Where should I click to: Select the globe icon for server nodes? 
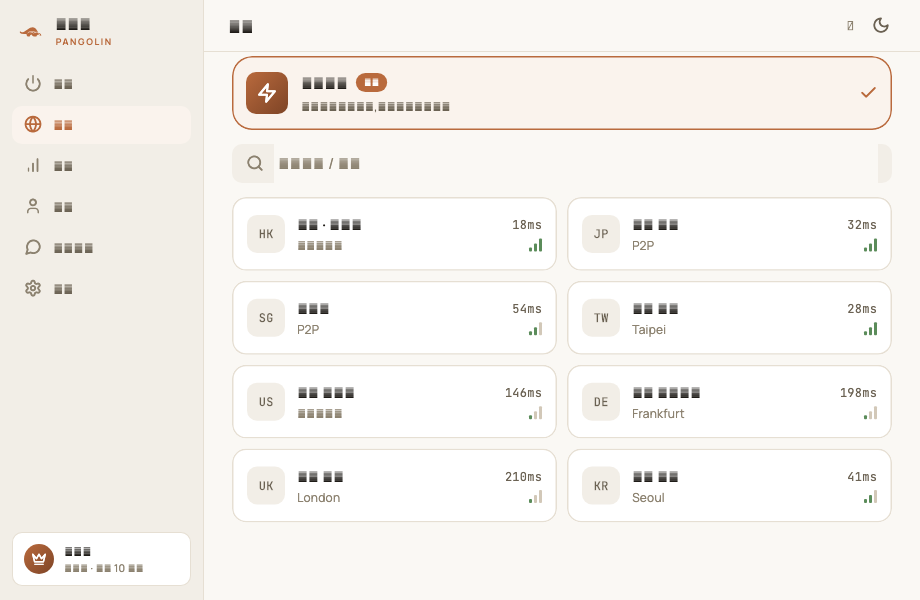[33, 124]
